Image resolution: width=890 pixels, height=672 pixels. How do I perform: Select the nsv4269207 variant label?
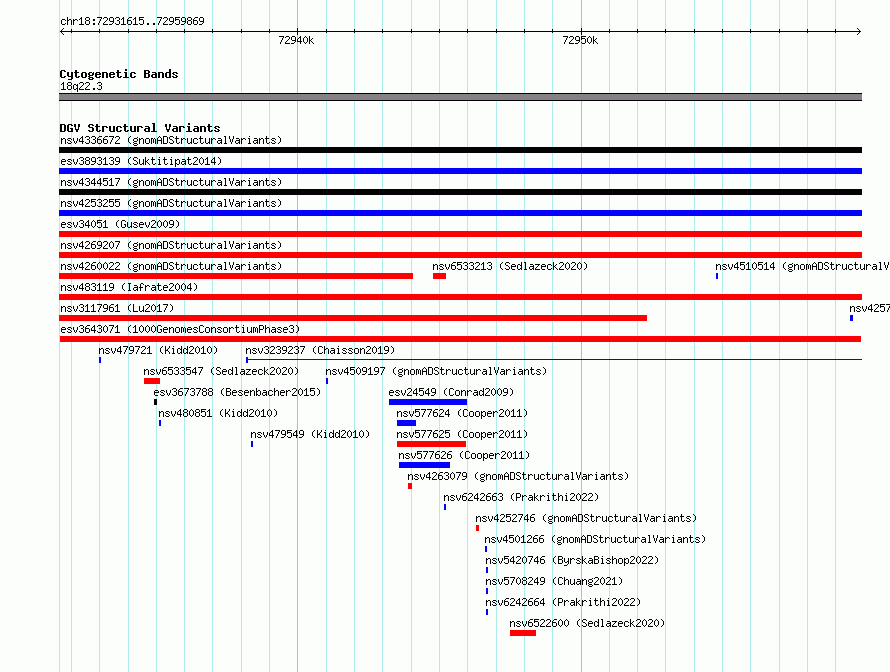[171, 245]
